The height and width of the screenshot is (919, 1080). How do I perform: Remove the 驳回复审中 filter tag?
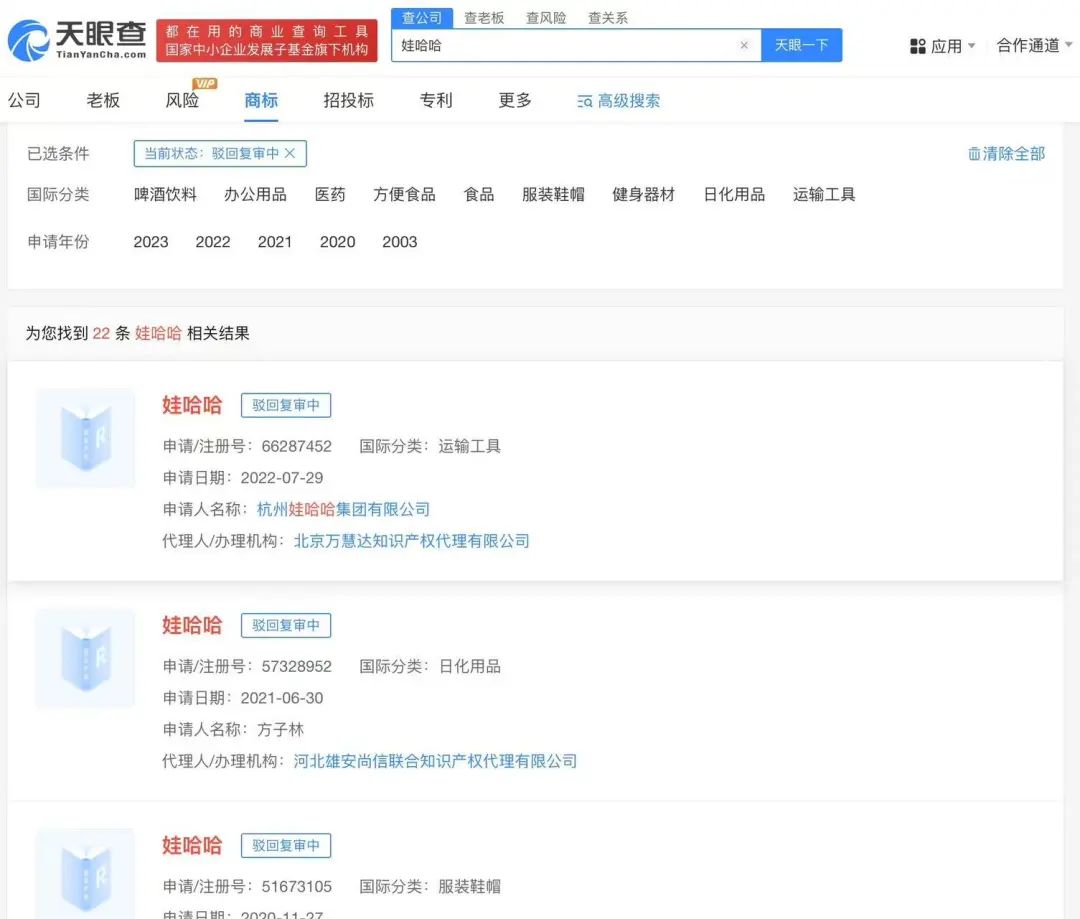[x=290, y=153]
